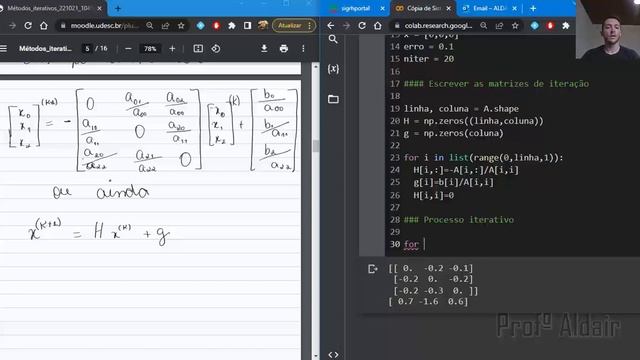This screenshot has height=360, width=640.
Task: Open Colab search sidebar icon
Action: (333, 39)
